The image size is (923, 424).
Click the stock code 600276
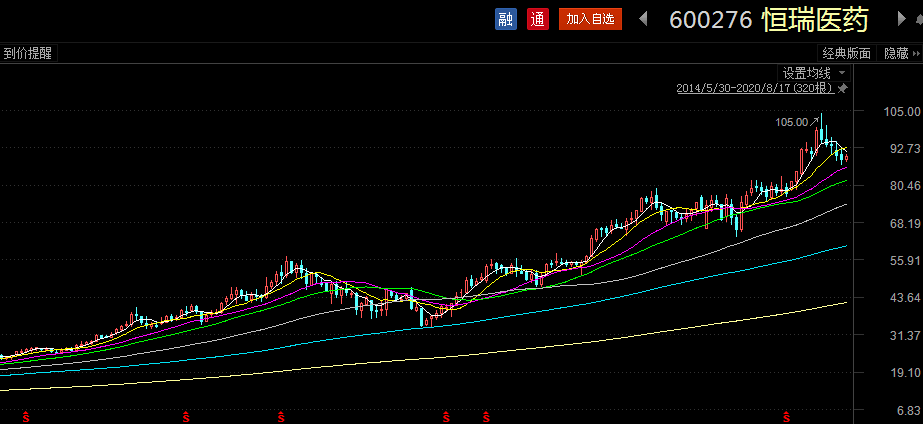point(710,20)
